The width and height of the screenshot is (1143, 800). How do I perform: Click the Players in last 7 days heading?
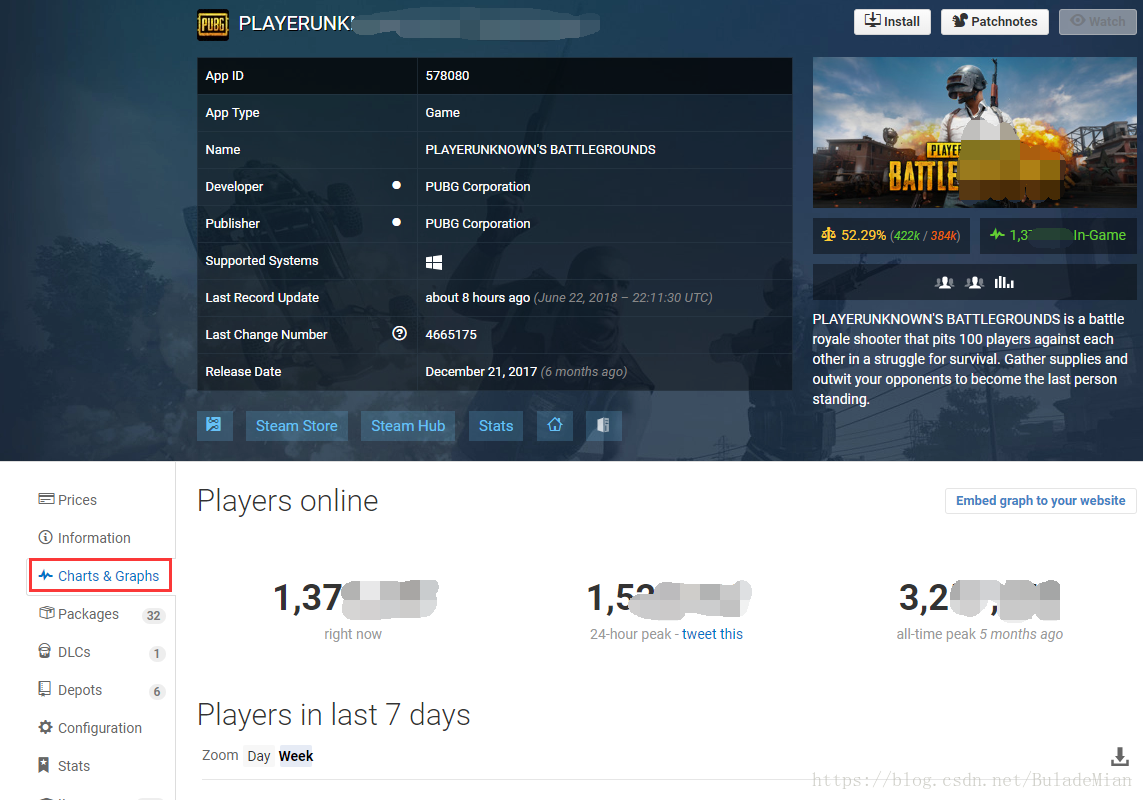[334, 715]
